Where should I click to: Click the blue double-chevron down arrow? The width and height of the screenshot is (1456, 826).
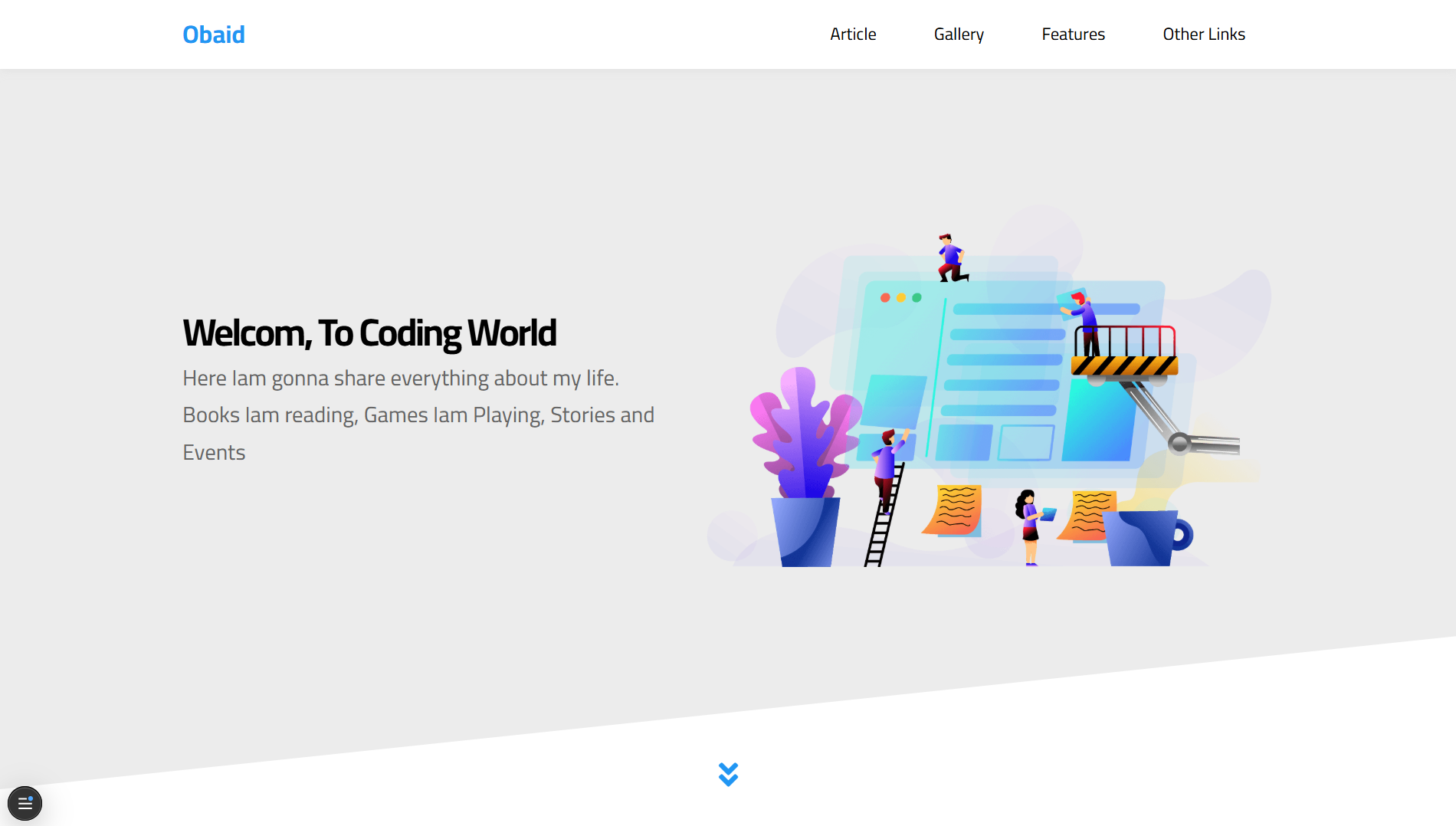click(x=728, y=774)
